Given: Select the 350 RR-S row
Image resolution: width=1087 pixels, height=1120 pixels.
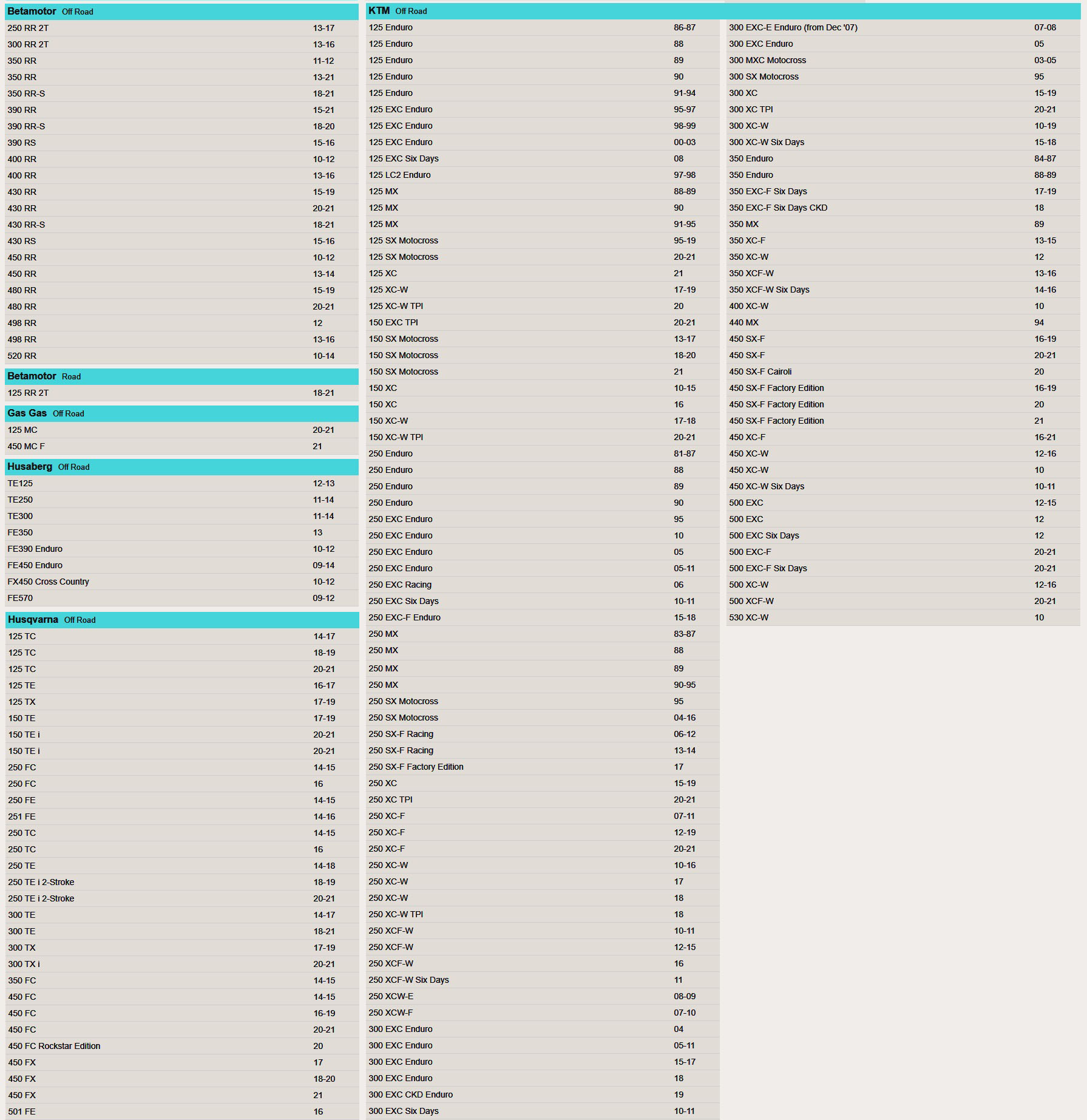Looking at the screenshot, I should [x=181, y=93].
